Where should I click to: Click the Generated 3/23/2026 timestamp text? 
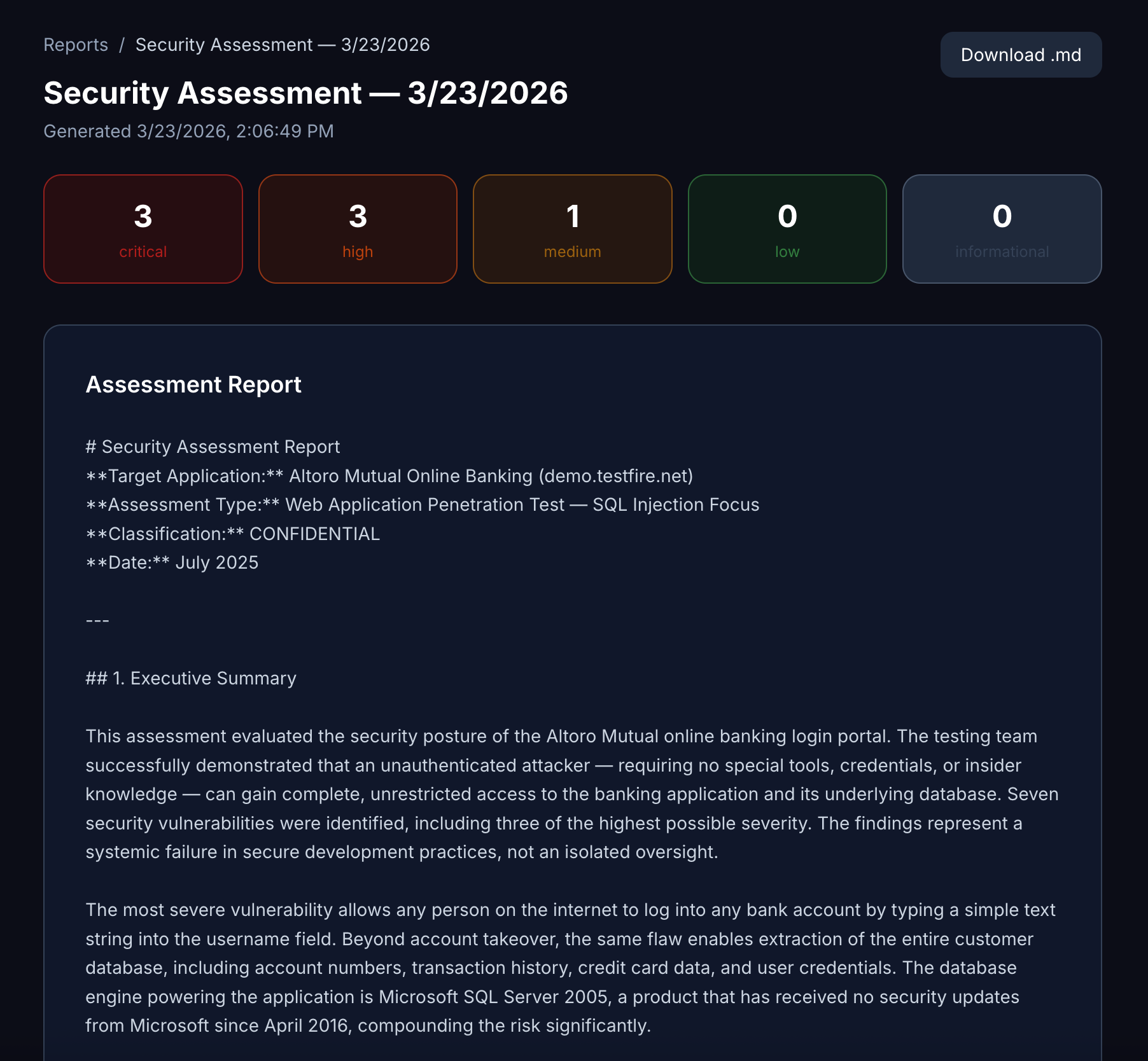(x=188, y=132)
